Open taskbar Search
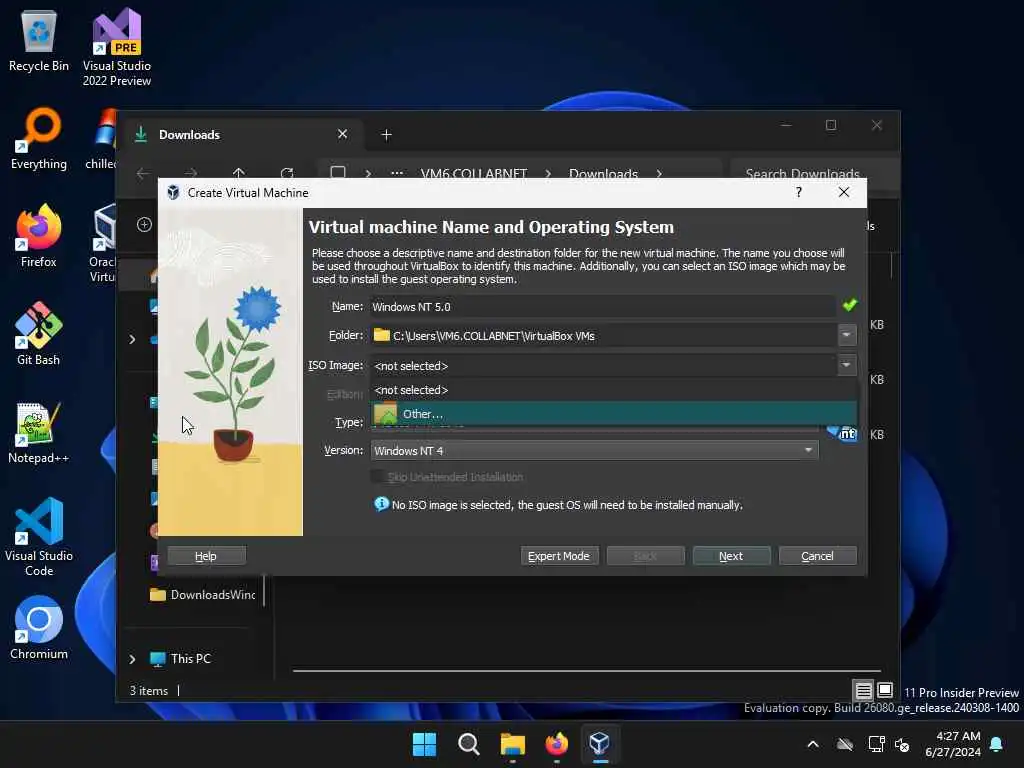This screenshot has height=768, width=1024. 468,744
